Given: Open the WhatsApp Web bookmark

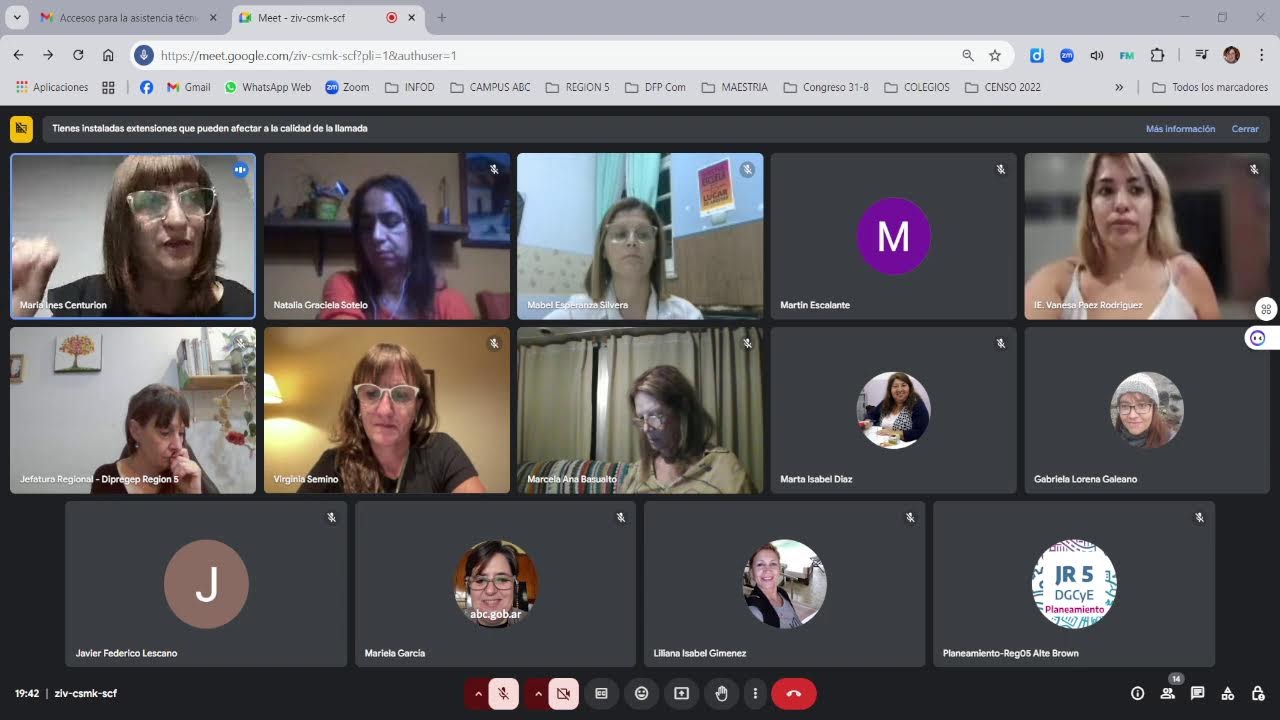Looking at the screenshot, I should [267, 87].
